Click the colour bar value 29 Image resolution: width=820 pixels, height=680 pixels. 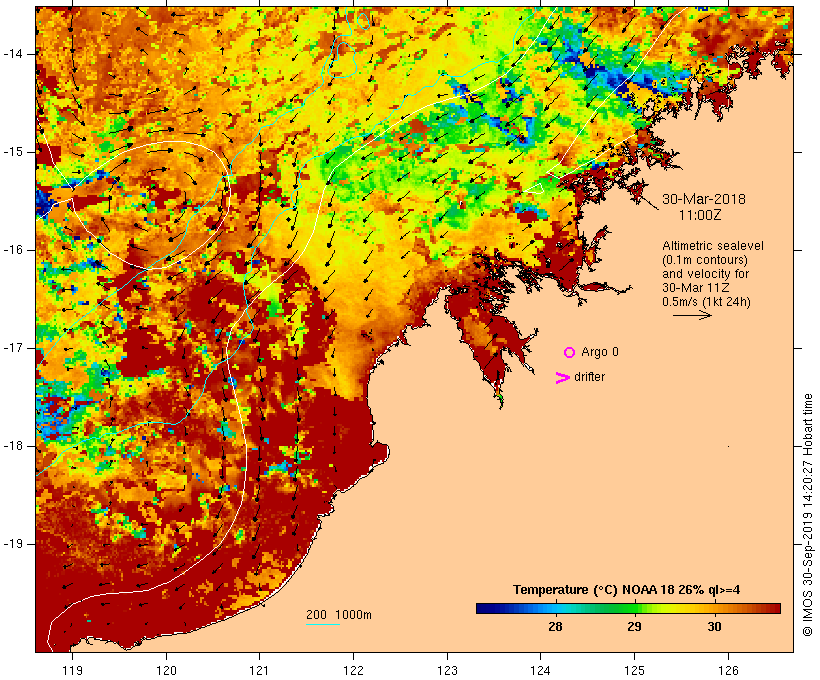[x=634, y=627]
